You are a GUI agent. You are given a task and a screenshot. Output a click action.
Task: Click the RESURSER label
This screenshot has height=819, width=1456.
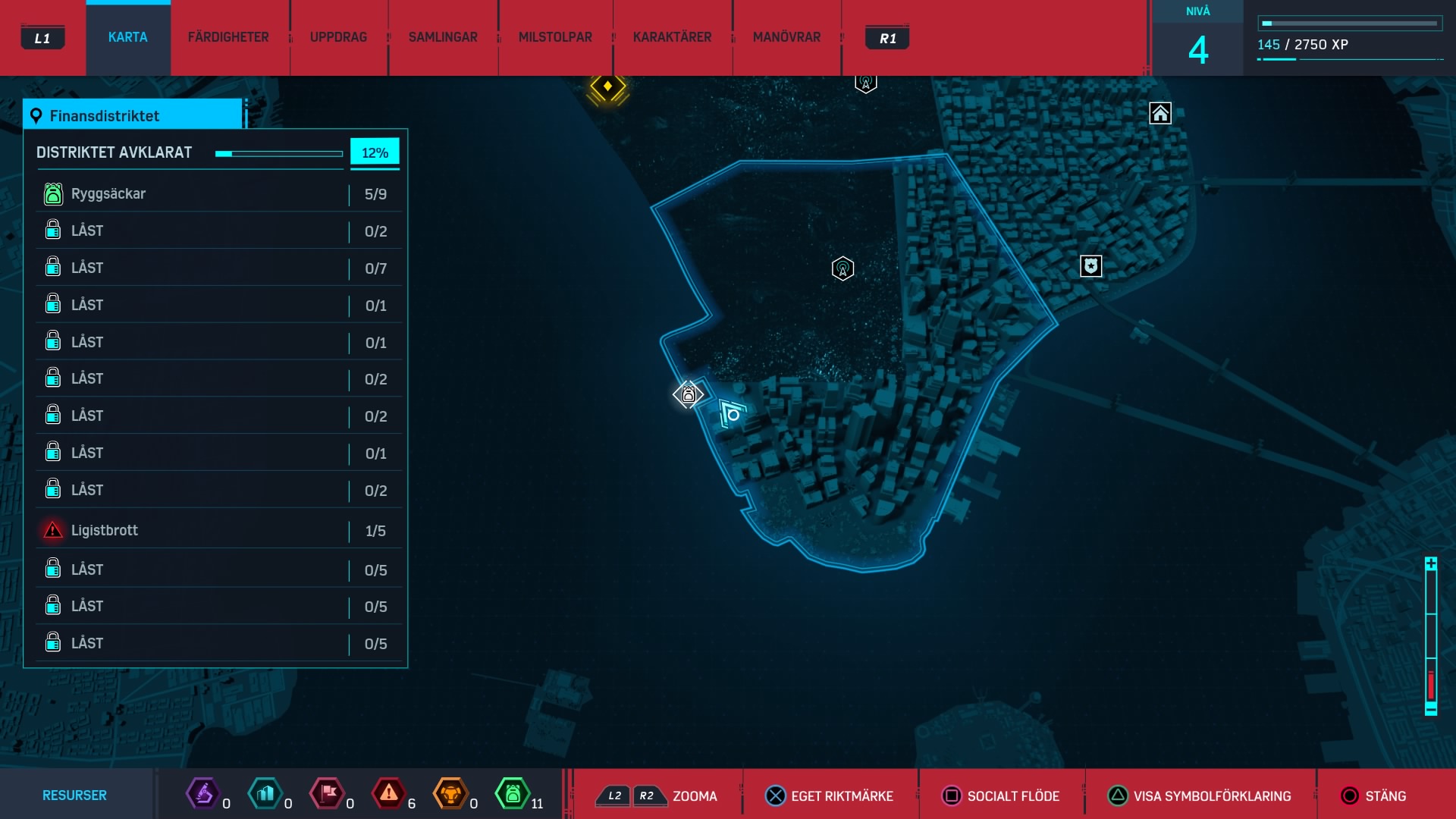click(74, 795)
